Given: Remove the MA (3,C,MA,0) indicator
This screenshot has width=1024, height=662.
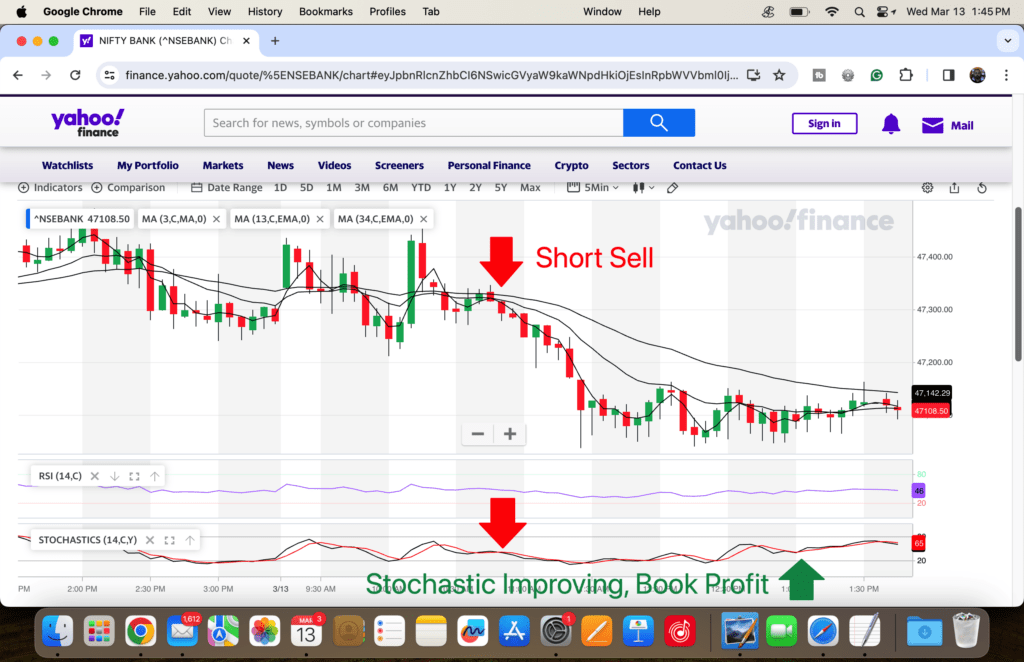Looking at the screenshot, I should [x=216, y=219].
